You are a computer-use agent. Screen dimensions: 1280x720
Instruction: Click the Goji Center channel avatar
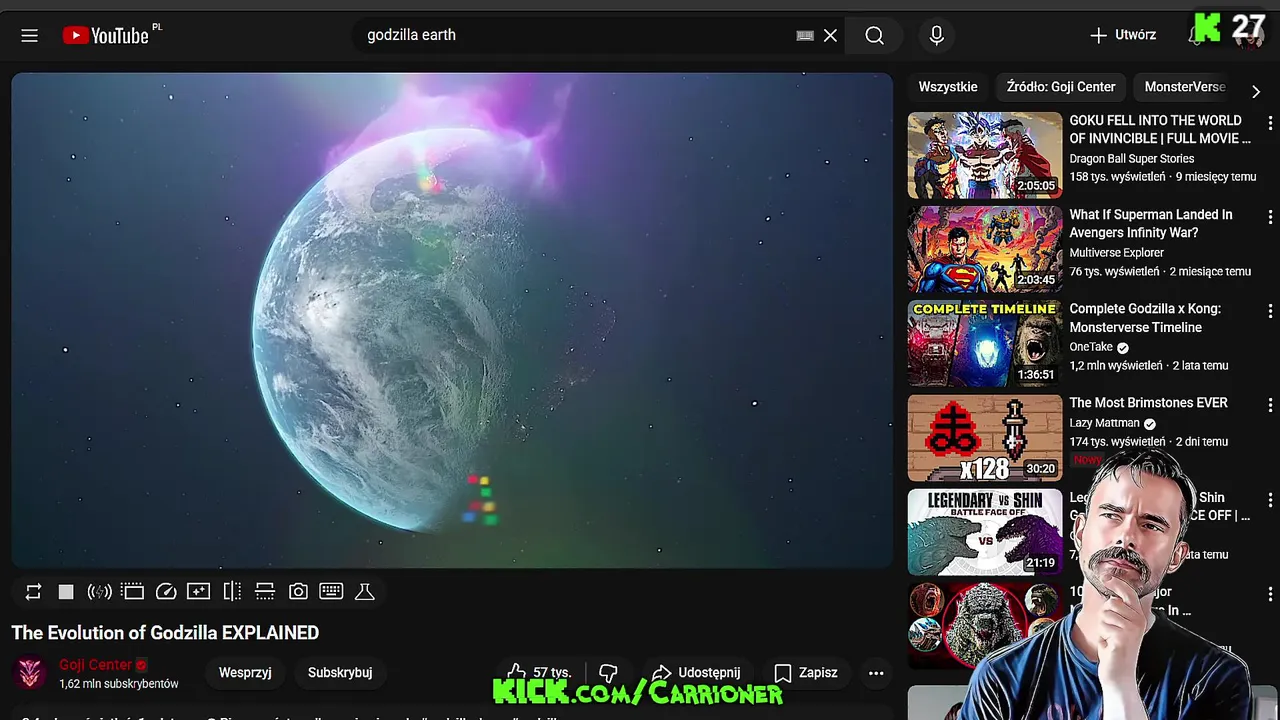pos(31,673)
